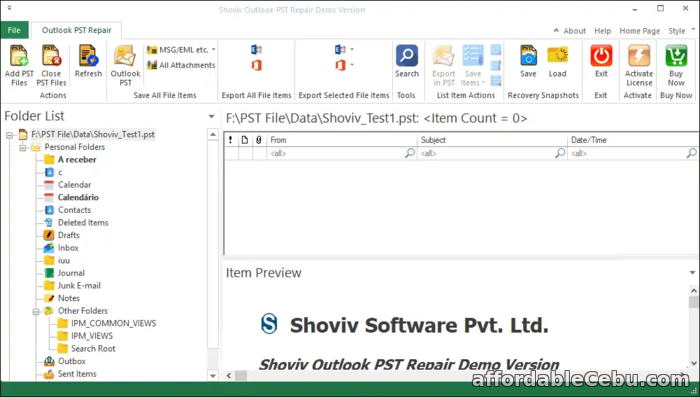Image resolution: width=700 pixels, height=397 pixels.
Task: Select the Notes folder
Action: 69,298
